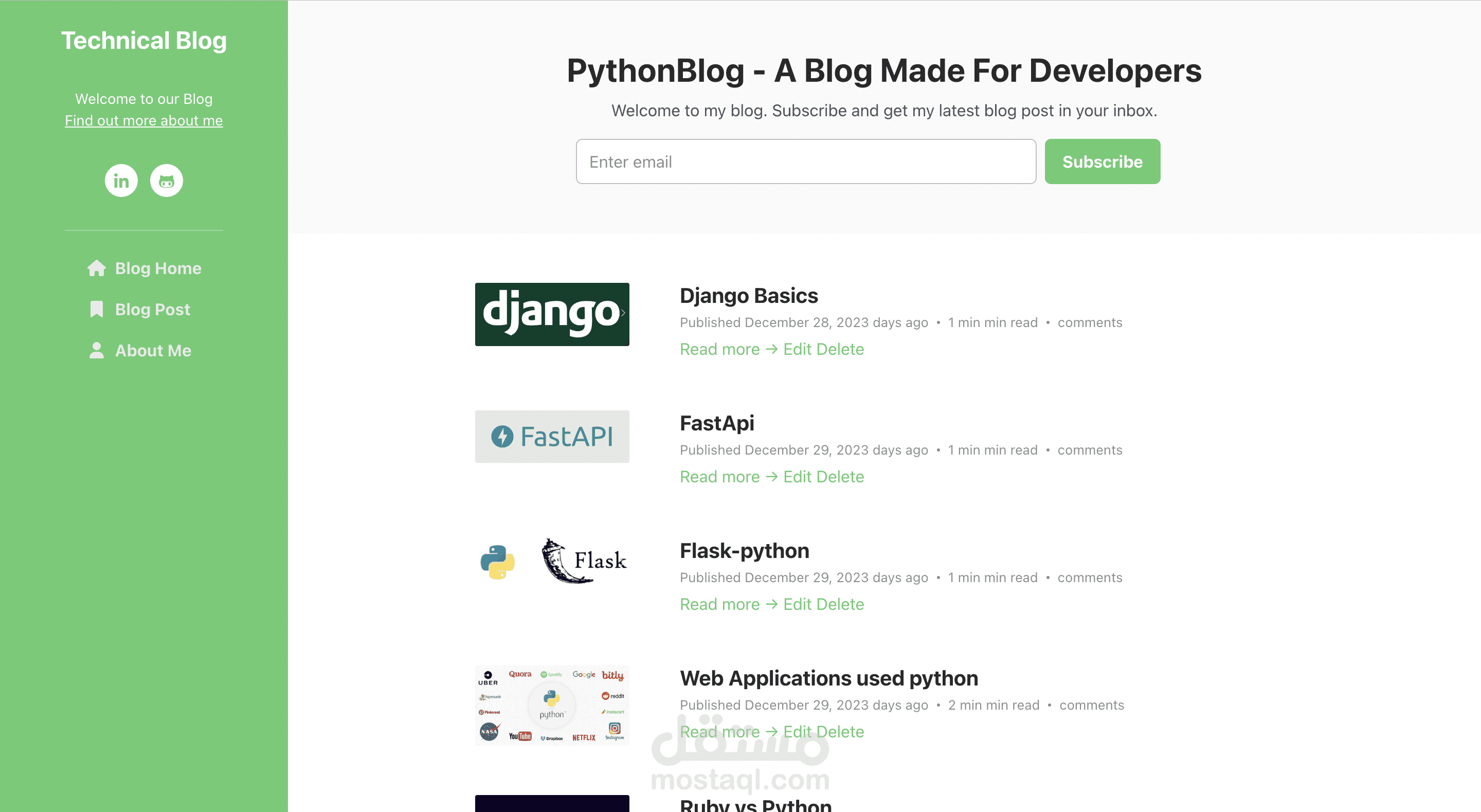The image size is (1481, 812).
Task: Read more of the Flask-python post
Action: click(x=729, y=604)
